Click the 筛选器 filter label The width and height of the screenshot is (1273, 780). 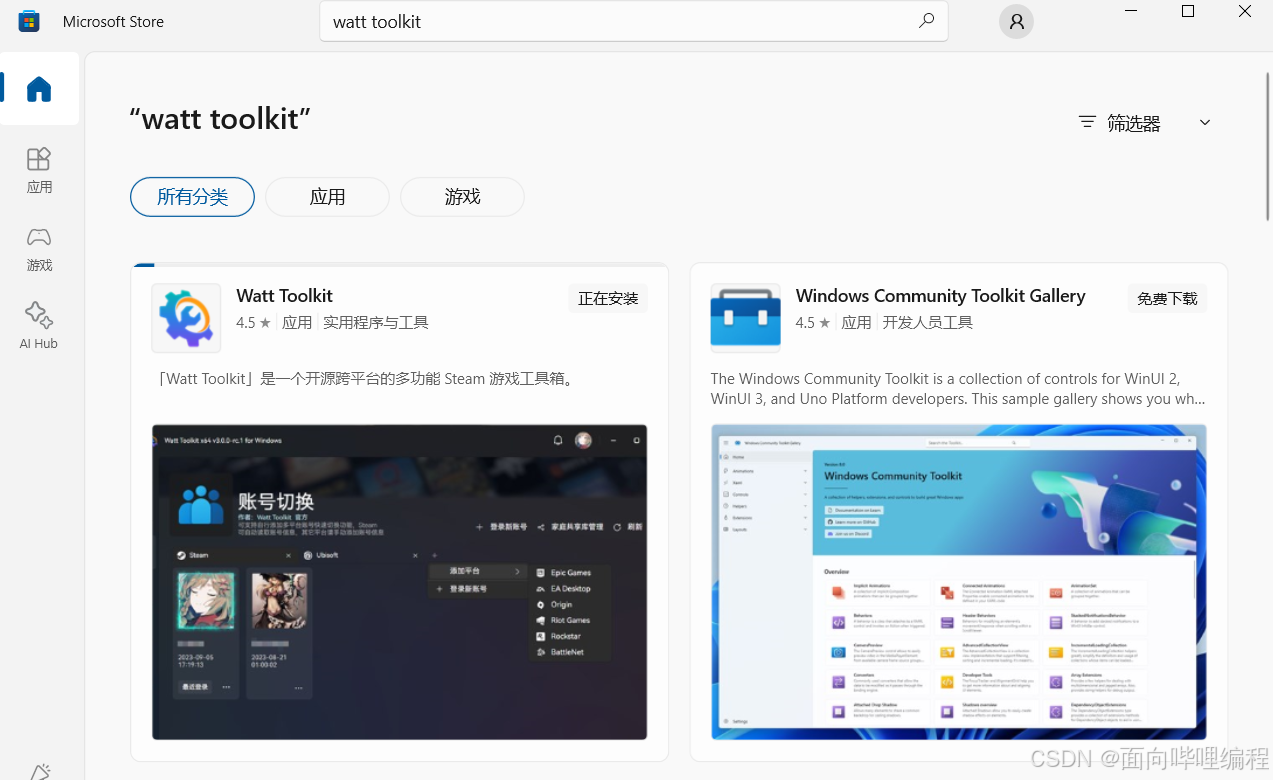pos(1134,123)
